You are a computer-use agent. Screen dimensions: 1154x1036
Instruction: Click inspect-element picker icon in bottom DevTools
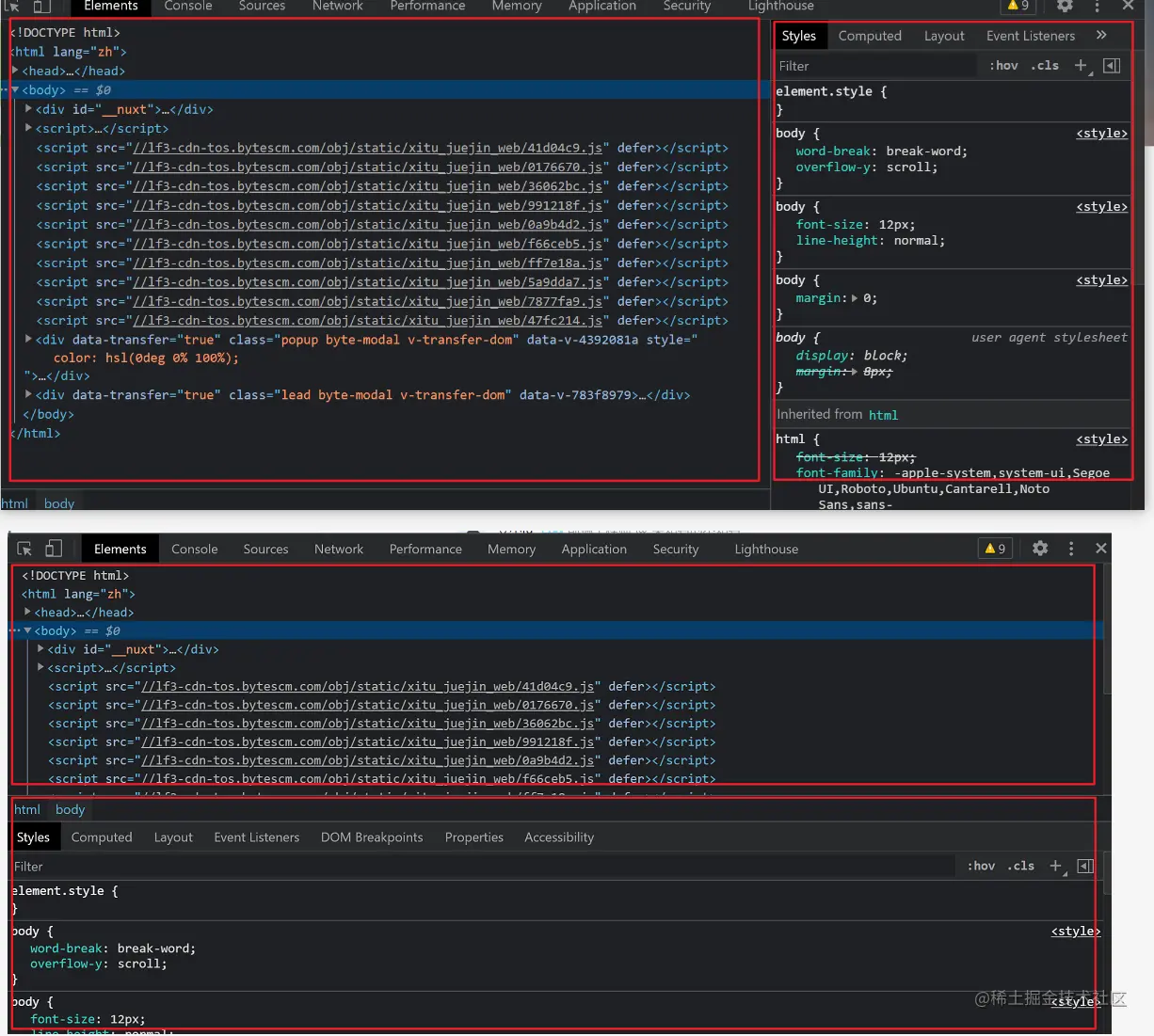[25, 549]
